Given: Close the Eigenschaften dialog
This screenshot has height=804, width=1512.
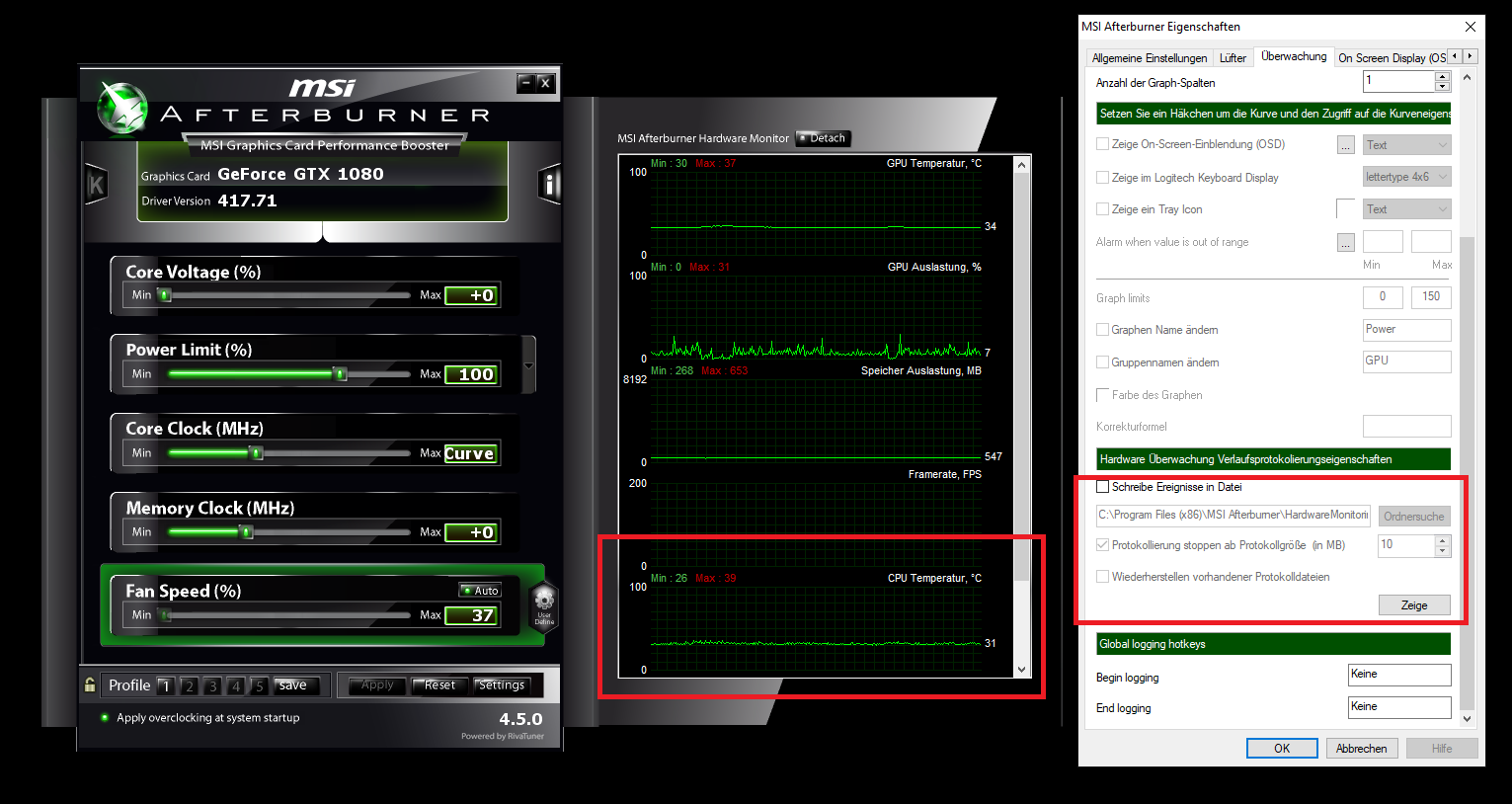Looking at the screenshot, I should point(1470,27).
